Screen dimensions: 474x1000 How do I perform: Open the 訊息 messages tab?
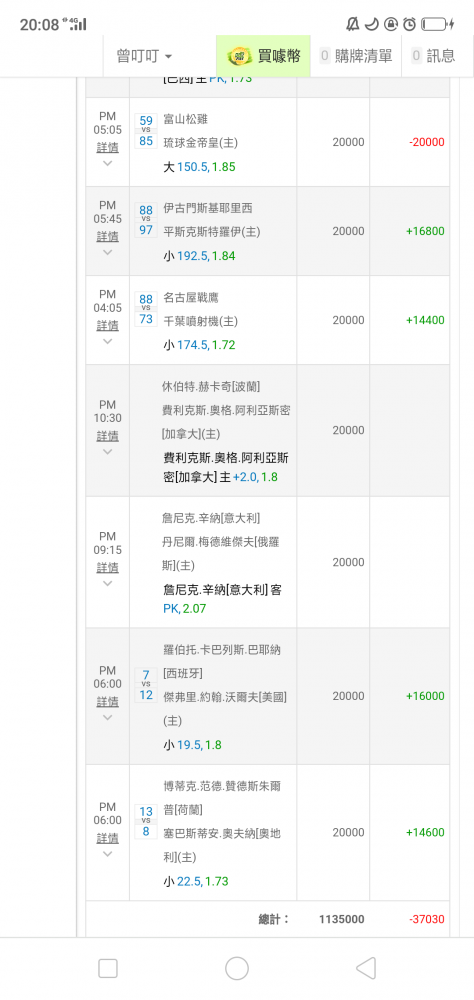click(433, 56)
